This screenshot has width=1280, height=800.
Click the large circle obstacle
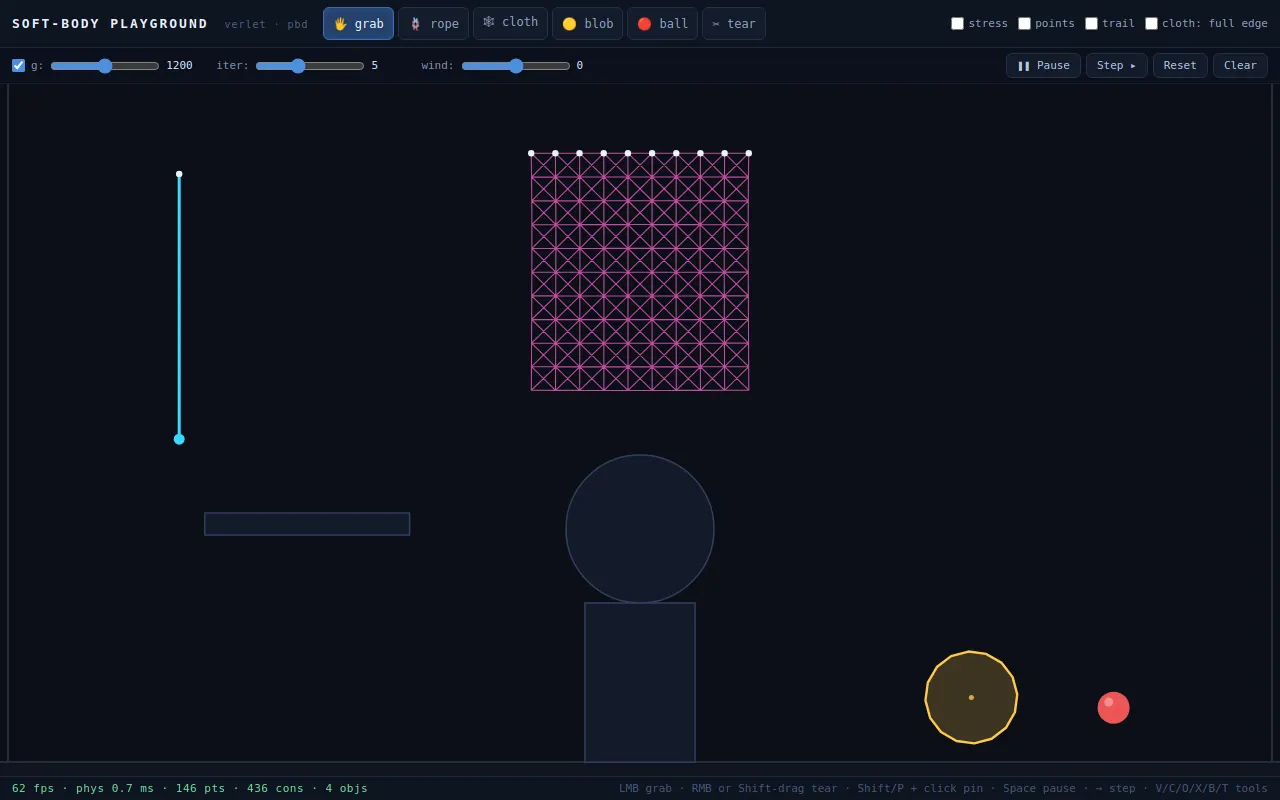[640, 529]
